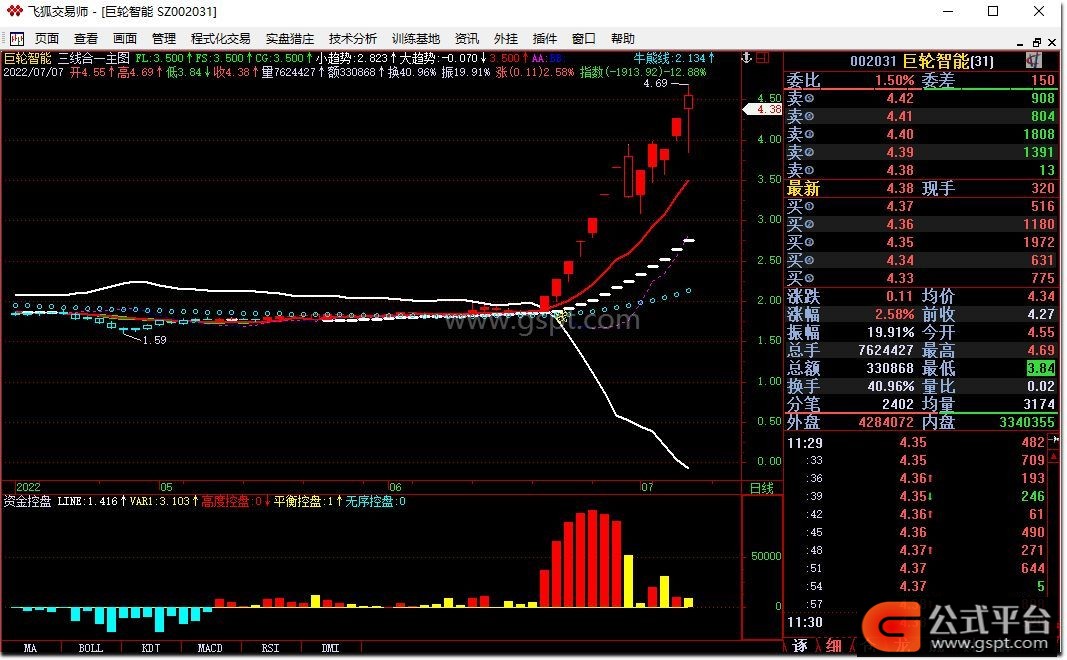Click the red window-layout icon beside the anchor
Image resolution: width=1067 pixels, height=660 pixels.
[x=763, y=59]
